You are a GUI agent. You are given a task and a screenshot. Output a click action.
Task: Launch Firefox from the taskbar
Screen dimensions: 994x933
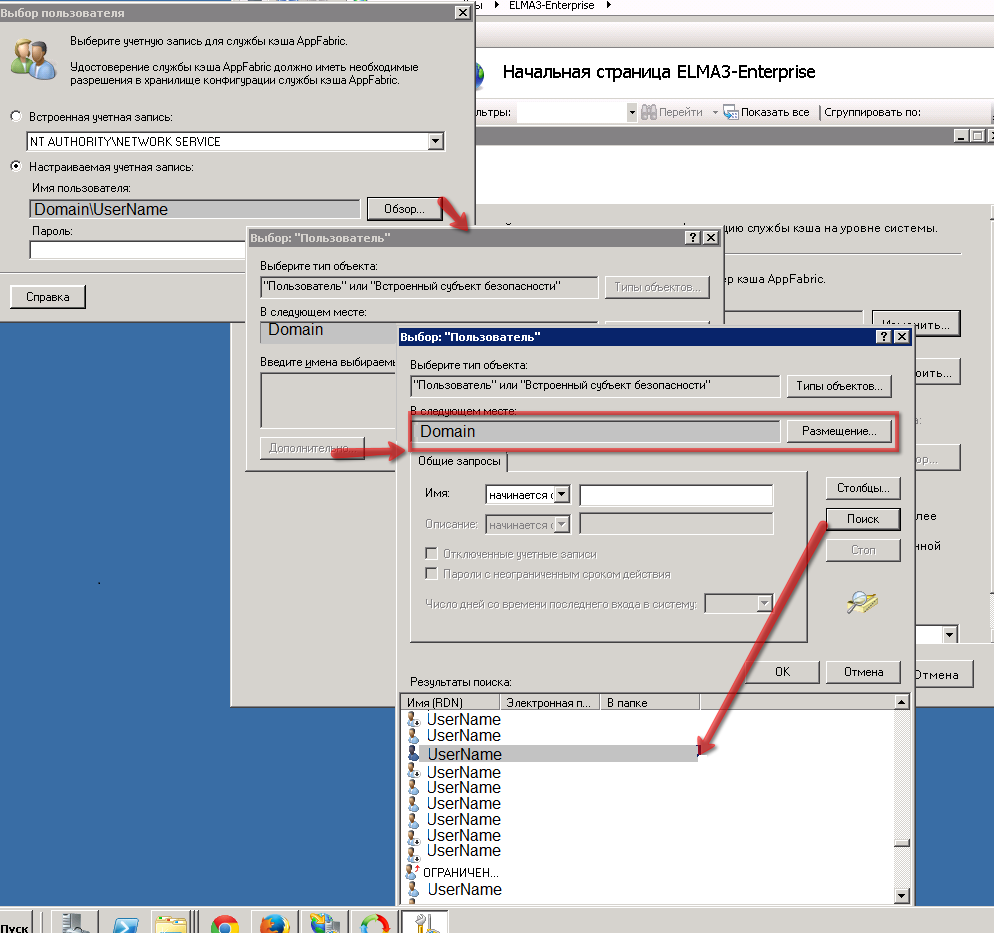(275, 922)
